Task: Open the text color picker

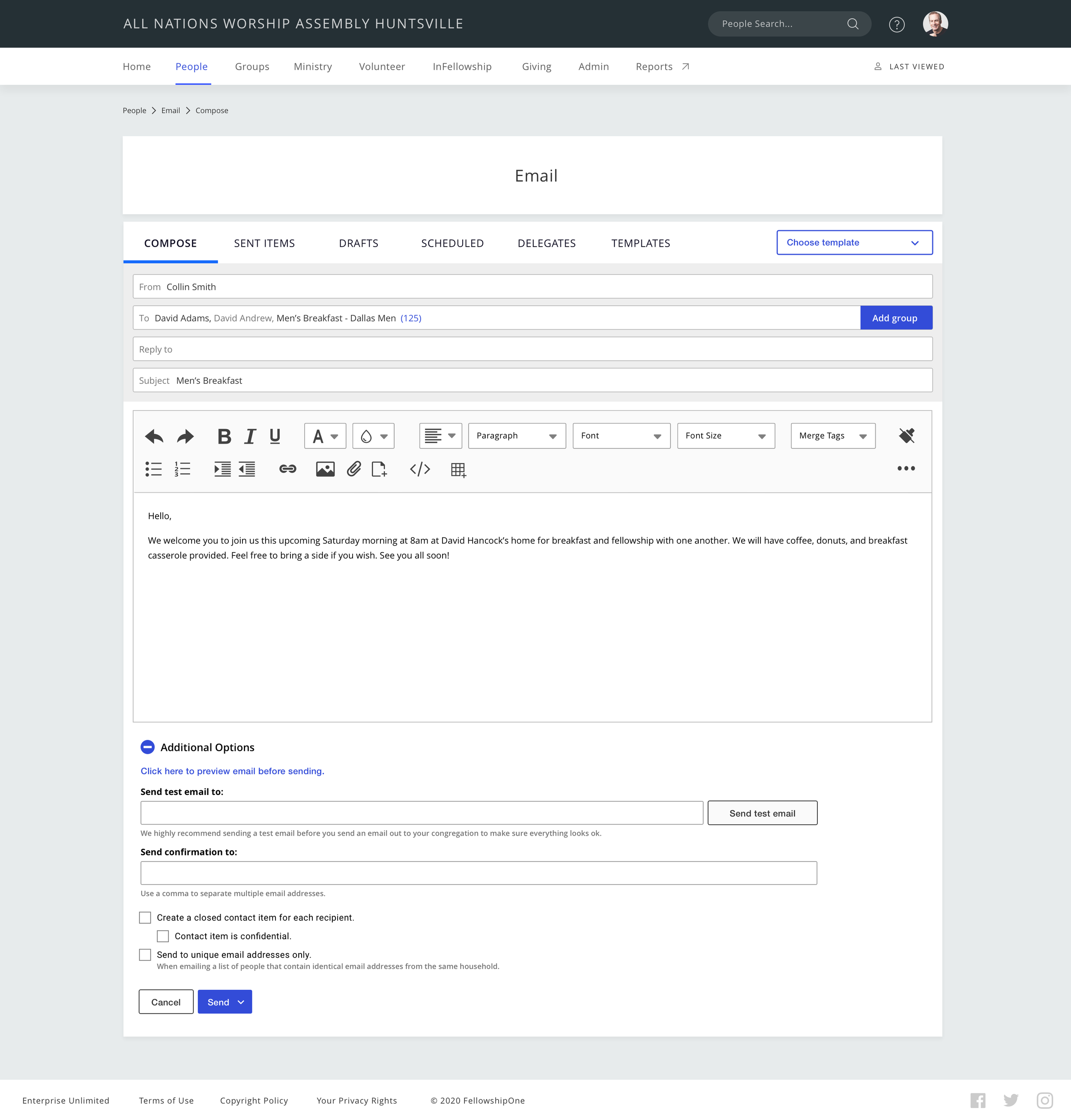Action: click(324, 436)
